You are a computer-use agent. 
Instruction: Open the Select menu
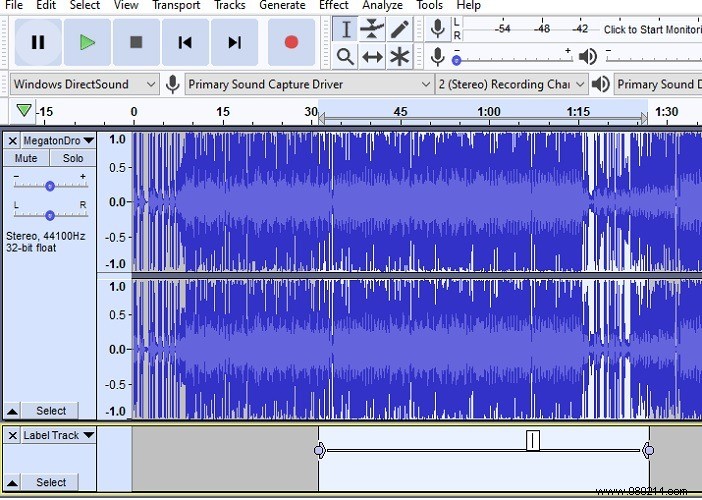click(85, 5)
